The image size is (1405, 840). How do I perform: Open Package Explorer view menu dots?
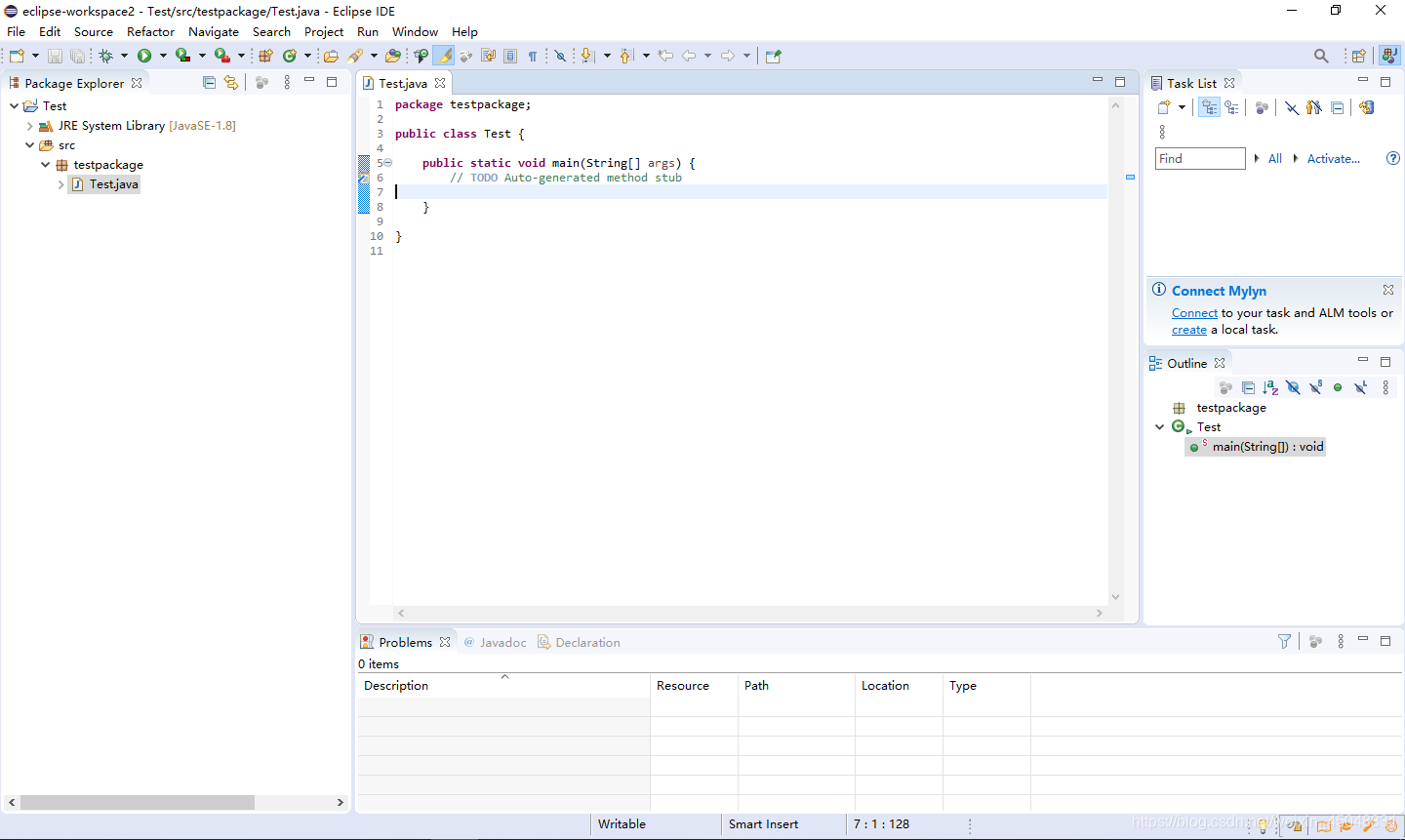pyautogui.click(x=287, y=83)
